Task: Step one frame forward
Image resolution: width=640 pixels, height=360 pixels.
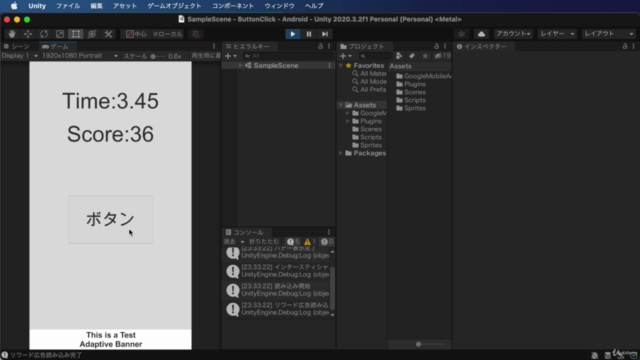Action: [x=325, y=34]
